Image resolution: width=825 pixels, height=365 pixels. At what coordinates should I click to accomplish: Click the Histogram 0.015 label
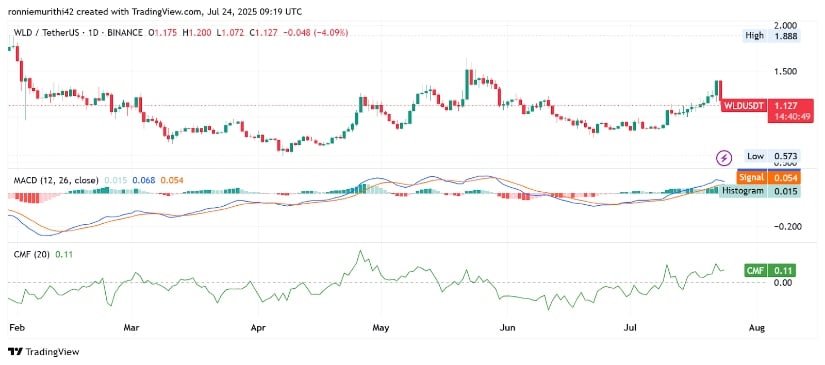point(760,191)
